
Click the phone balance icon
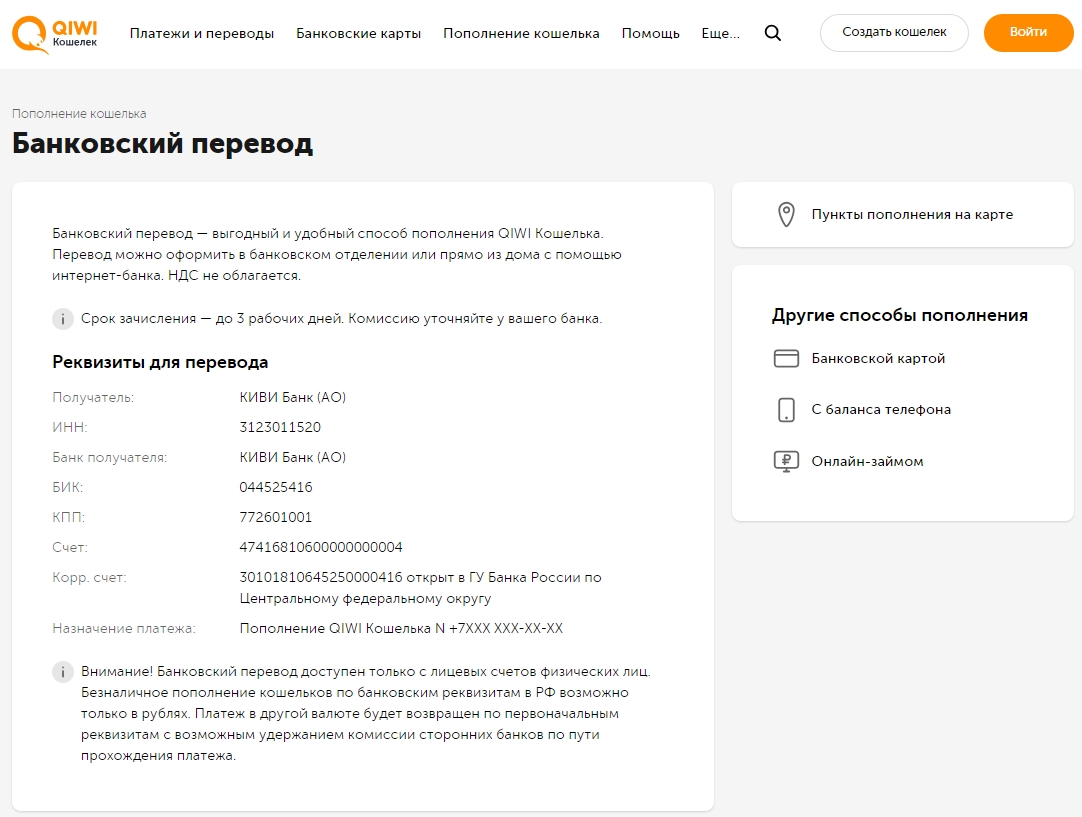786,410
